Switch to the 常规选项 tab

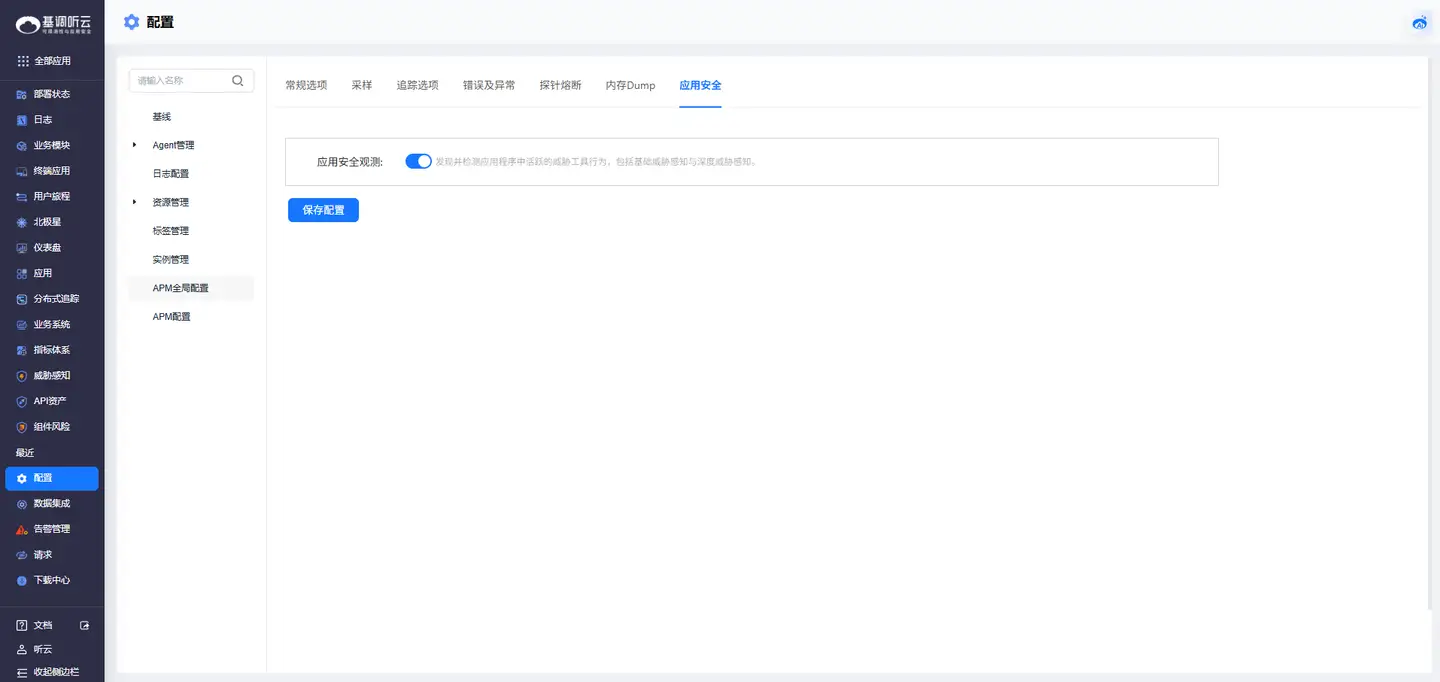pyautogui.click(x=306, y=85)
